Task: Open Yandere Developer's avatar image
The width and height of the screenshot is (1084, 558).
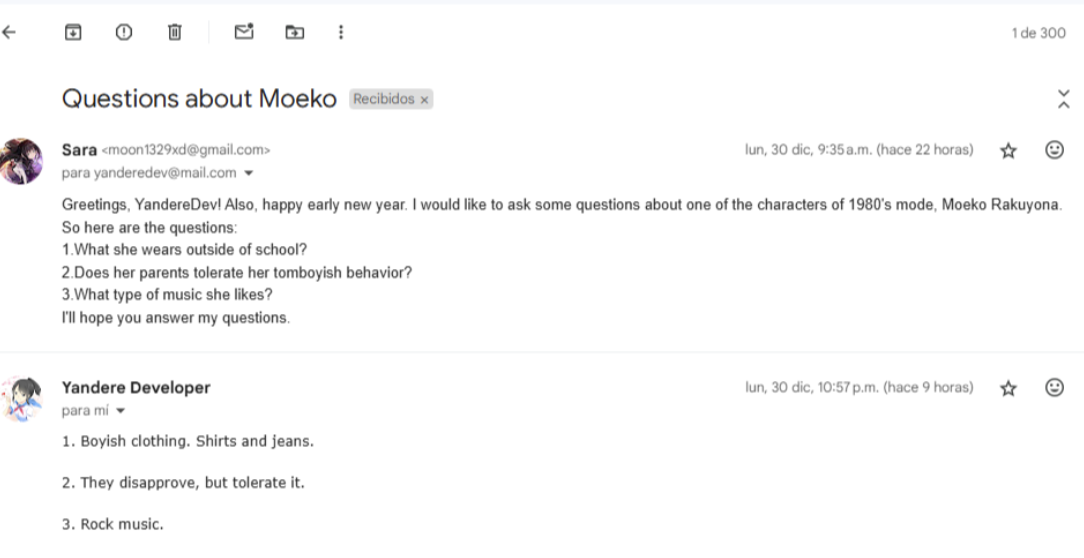Action: pos(23,398)
